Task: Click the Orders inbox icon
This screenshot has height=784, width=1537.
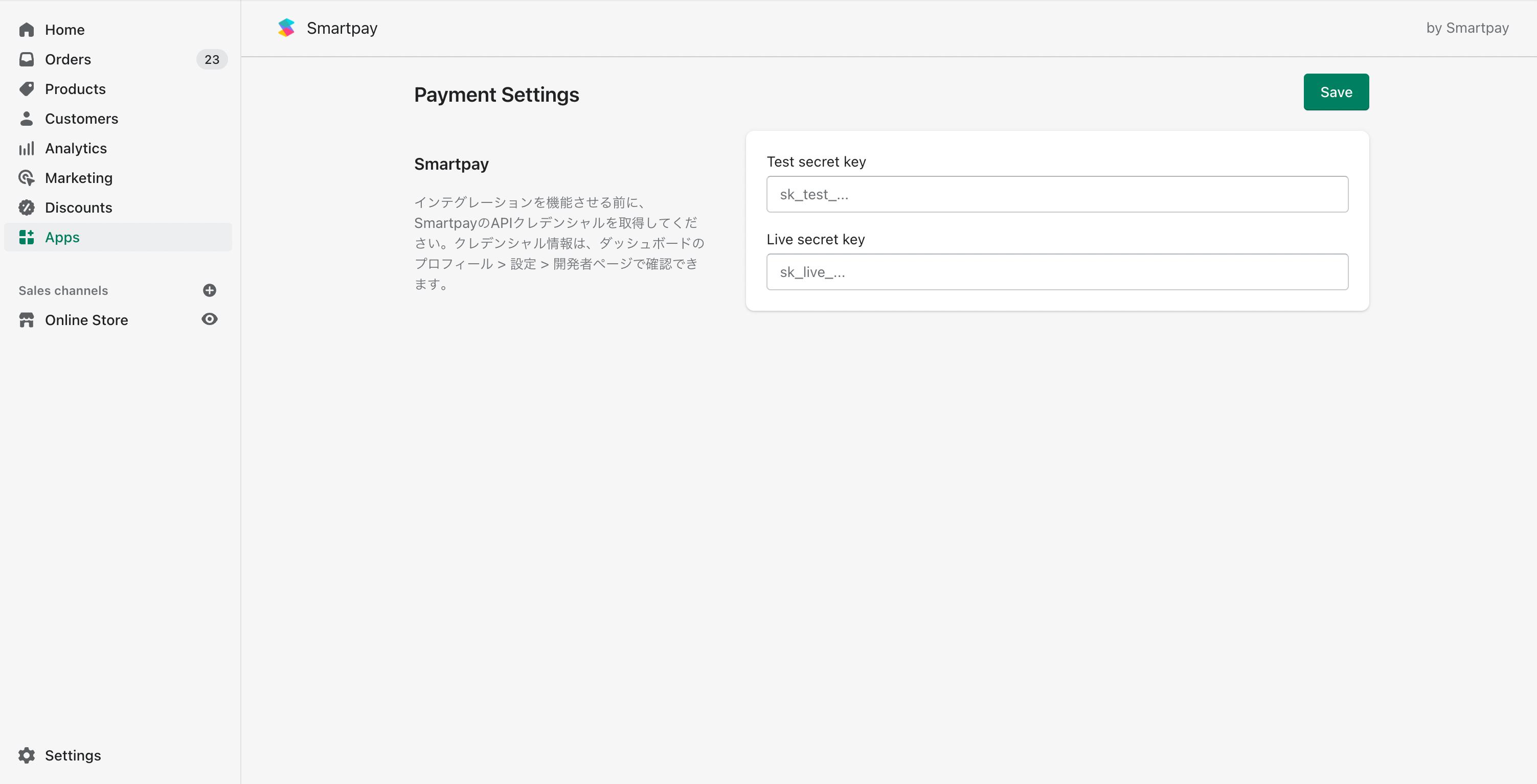Action: (26, 59)
